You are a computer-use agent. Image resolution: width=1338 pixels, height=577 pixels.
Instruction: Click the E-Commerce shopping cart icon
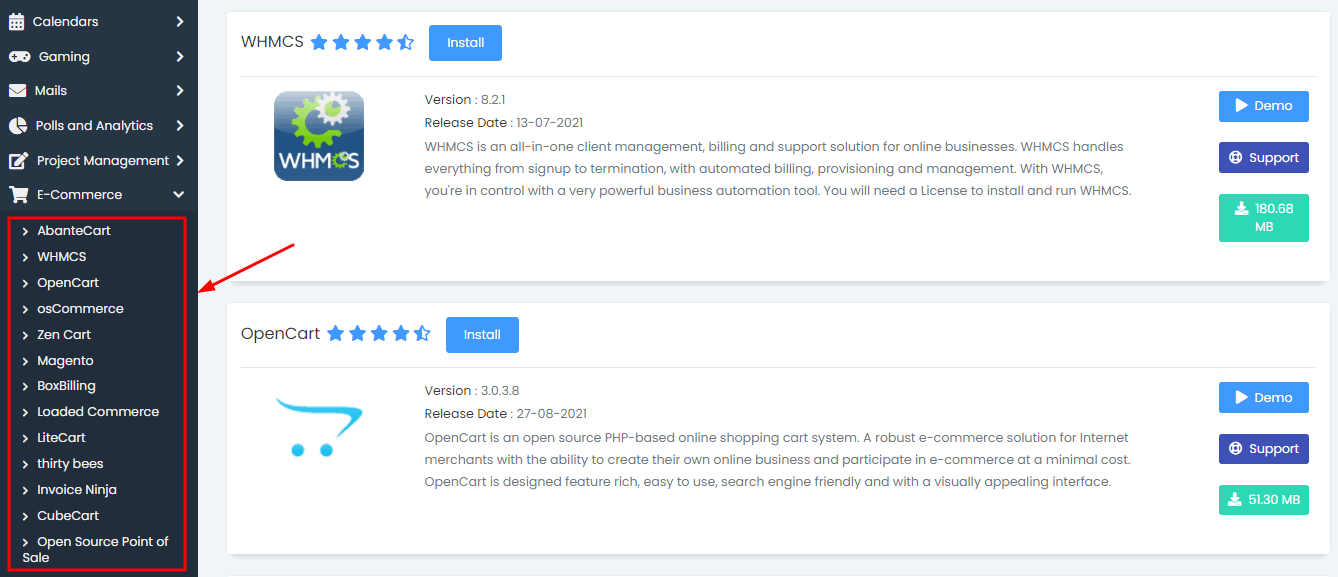18,194
